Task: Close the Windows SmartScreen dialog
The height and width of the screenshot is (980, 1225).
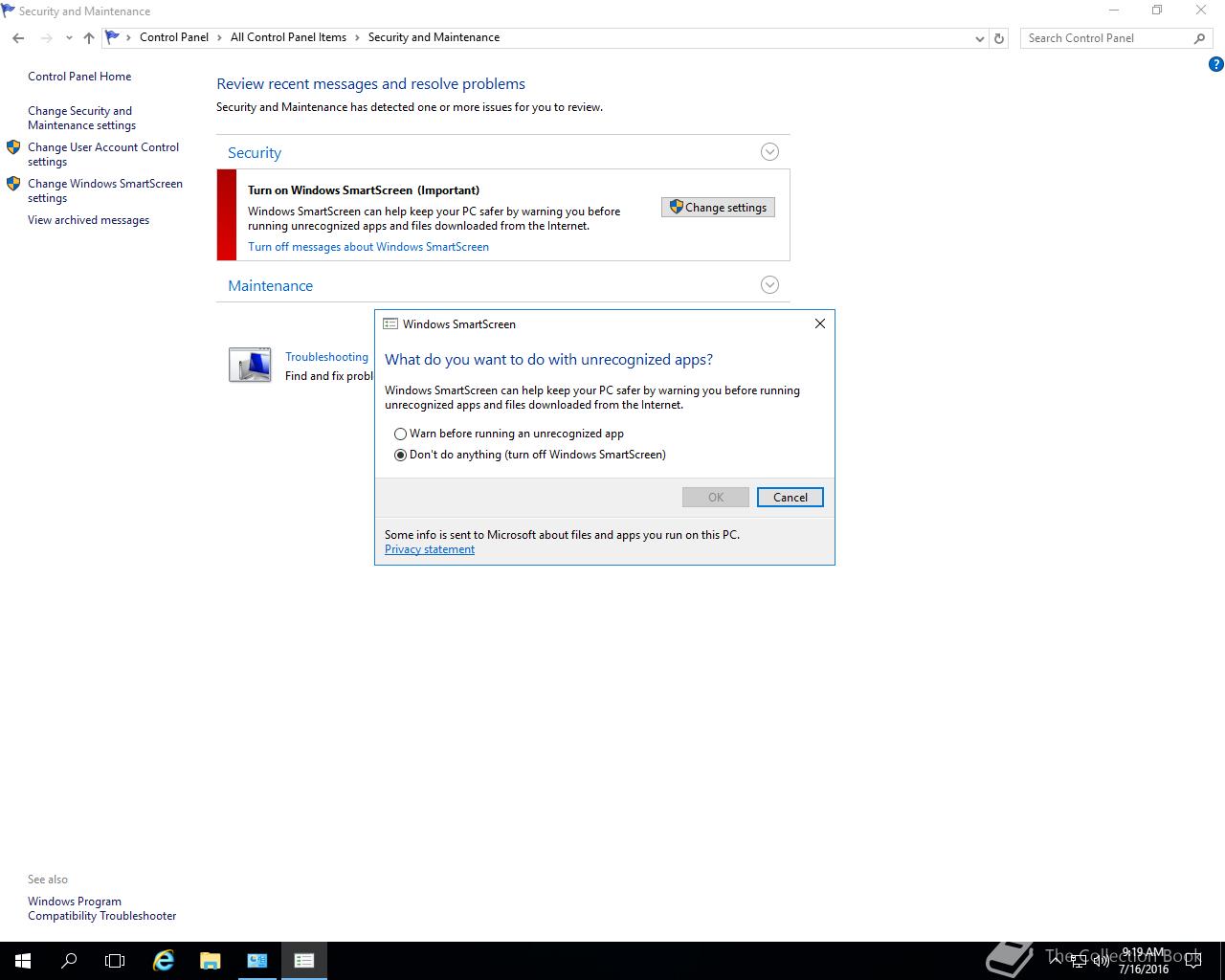Action: pos(820,323)
